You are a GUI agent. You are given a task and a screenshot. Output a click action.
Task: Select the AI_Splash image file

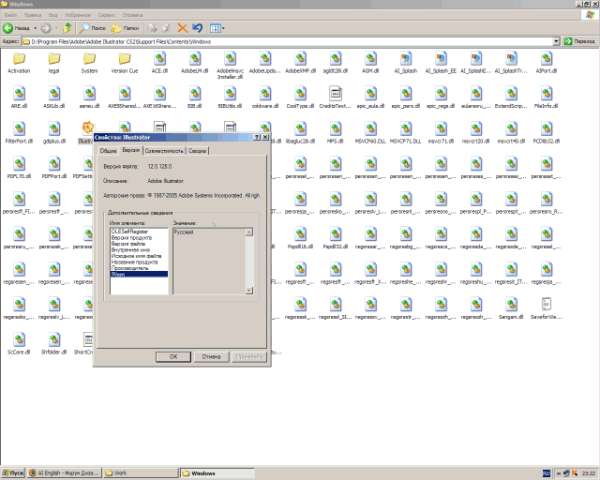point(406,63)
